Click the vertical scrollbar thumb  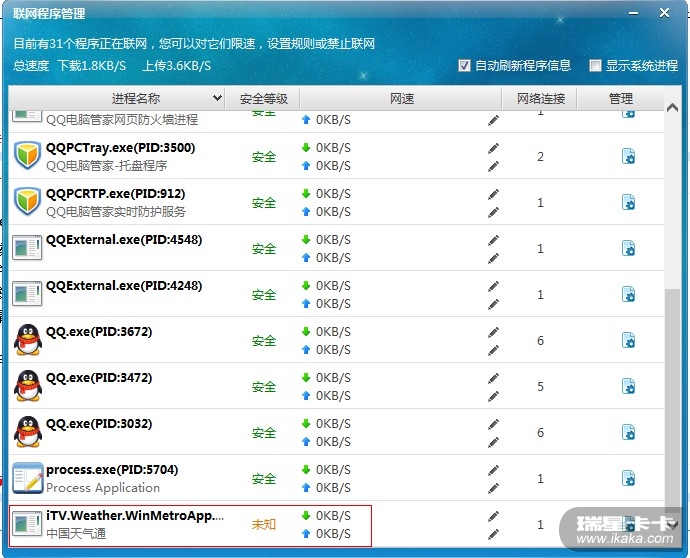[672, 400]
